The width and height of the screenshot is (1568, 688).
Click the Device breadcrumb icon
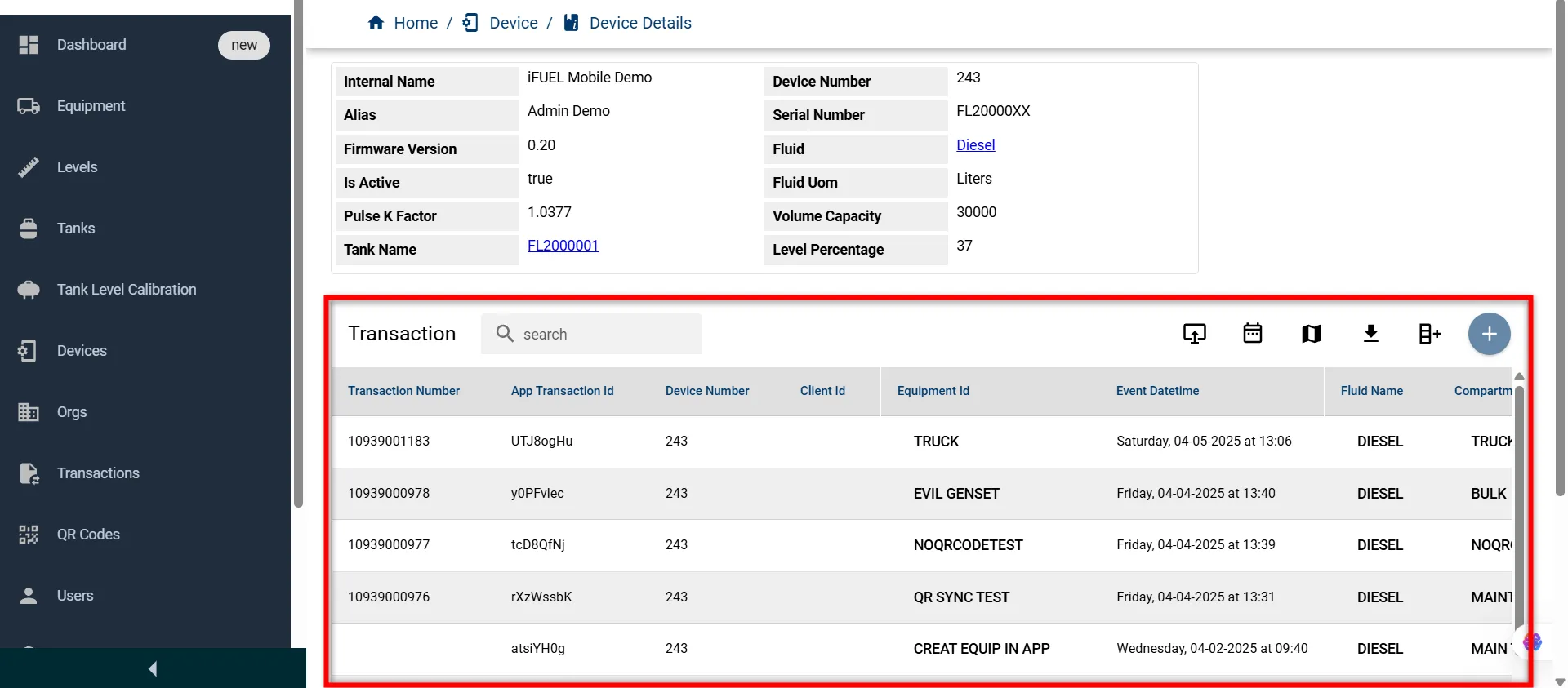(470, 23)
